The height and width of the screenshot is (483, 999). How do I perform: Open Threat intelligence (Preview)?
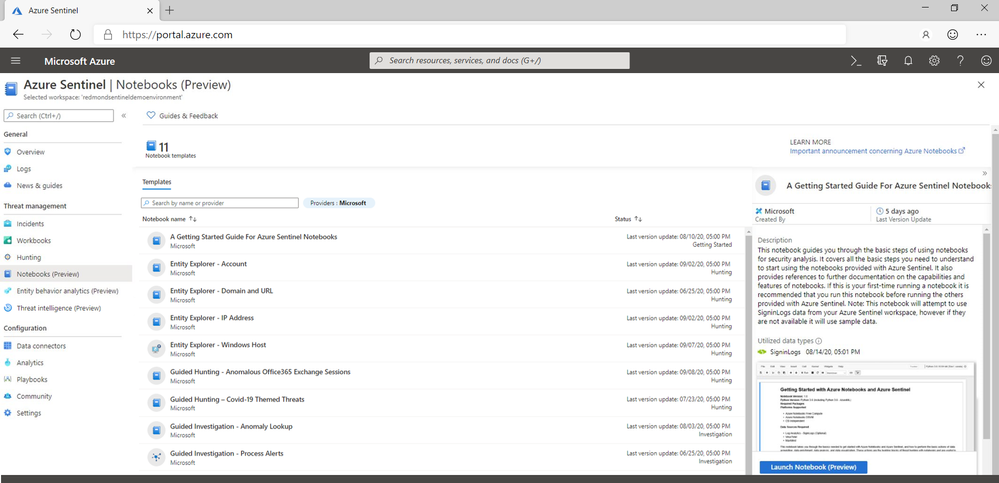[59, 308]
